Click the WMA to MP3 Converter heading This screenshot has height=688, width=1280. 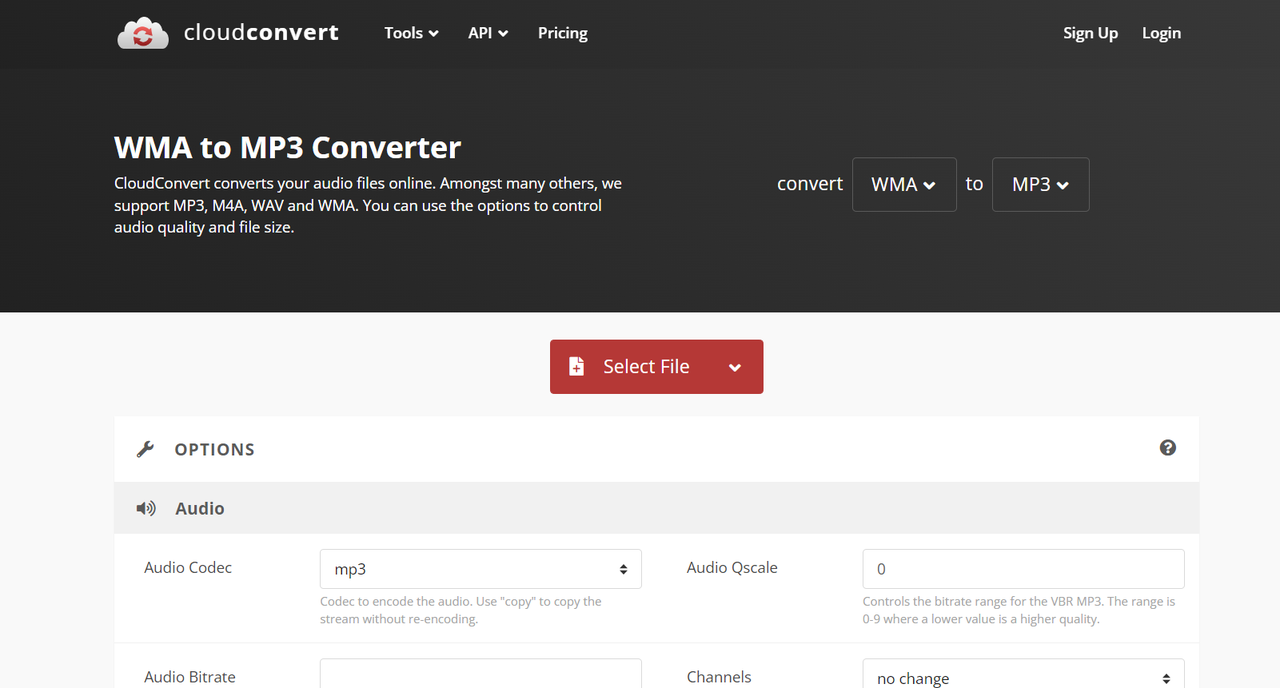point(288,147)
